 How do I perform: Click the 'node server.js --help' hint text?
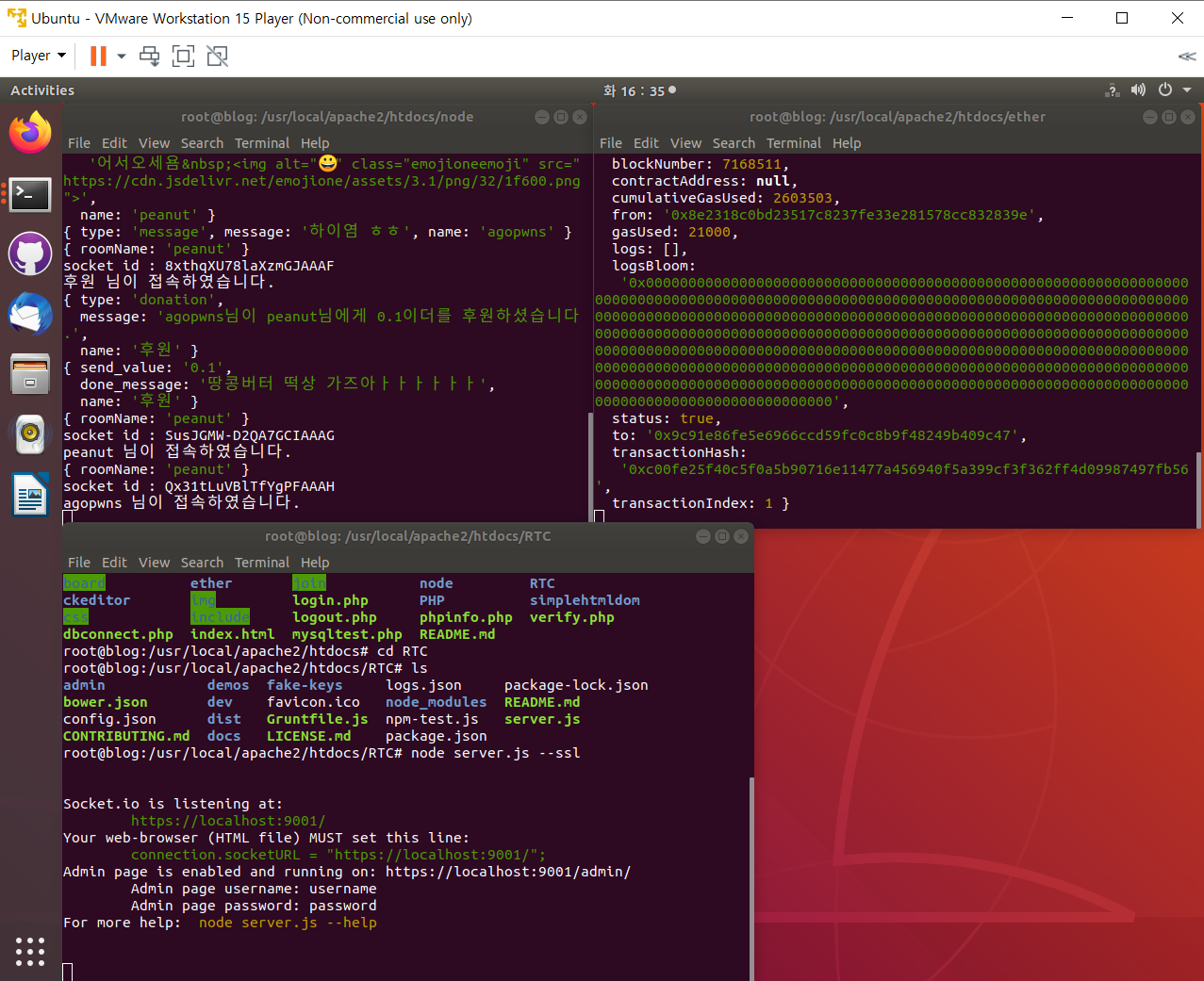pyautogui.click(x=288, y=923)
